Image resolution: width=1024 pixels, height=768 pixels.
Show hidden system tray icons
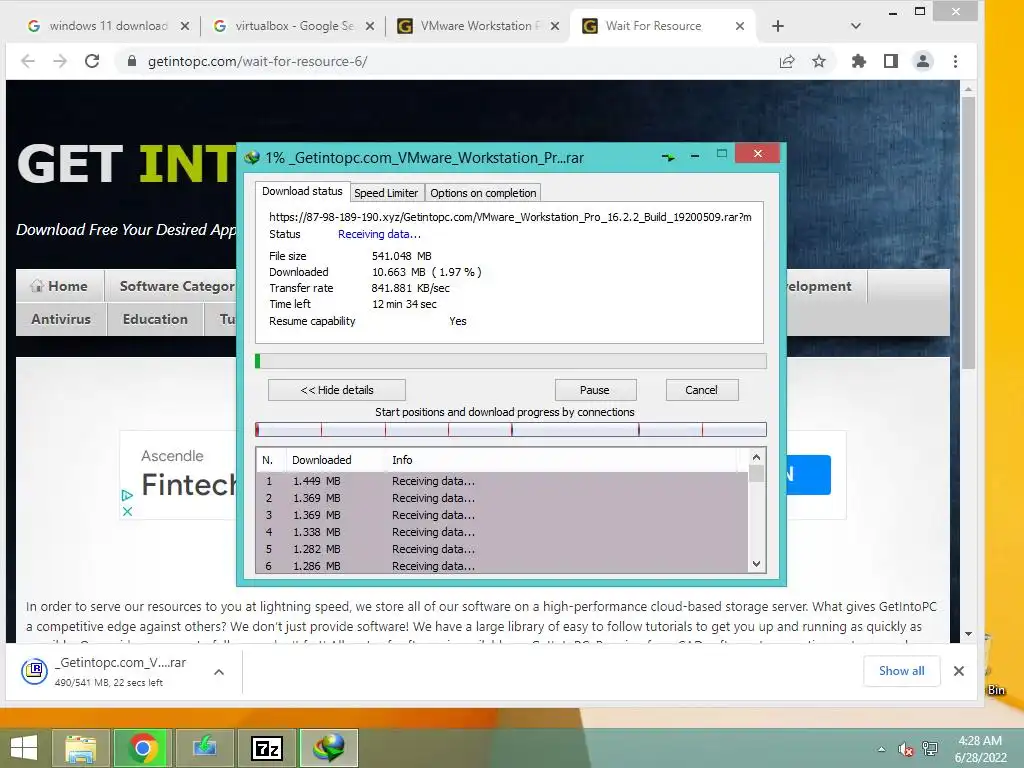tap(881, 749)
